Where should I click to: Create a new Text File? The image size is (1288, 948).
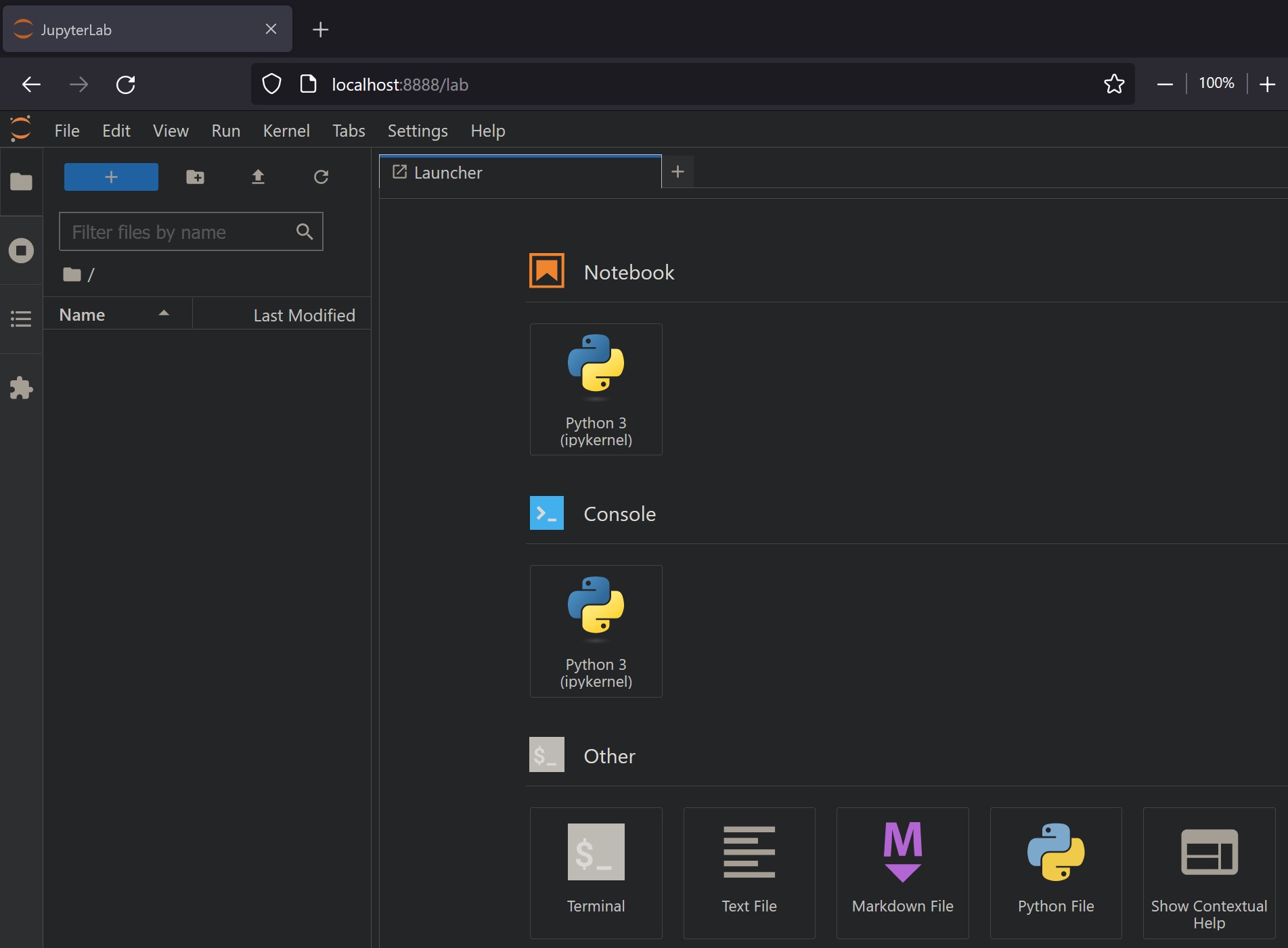click(x=749, y=873)
